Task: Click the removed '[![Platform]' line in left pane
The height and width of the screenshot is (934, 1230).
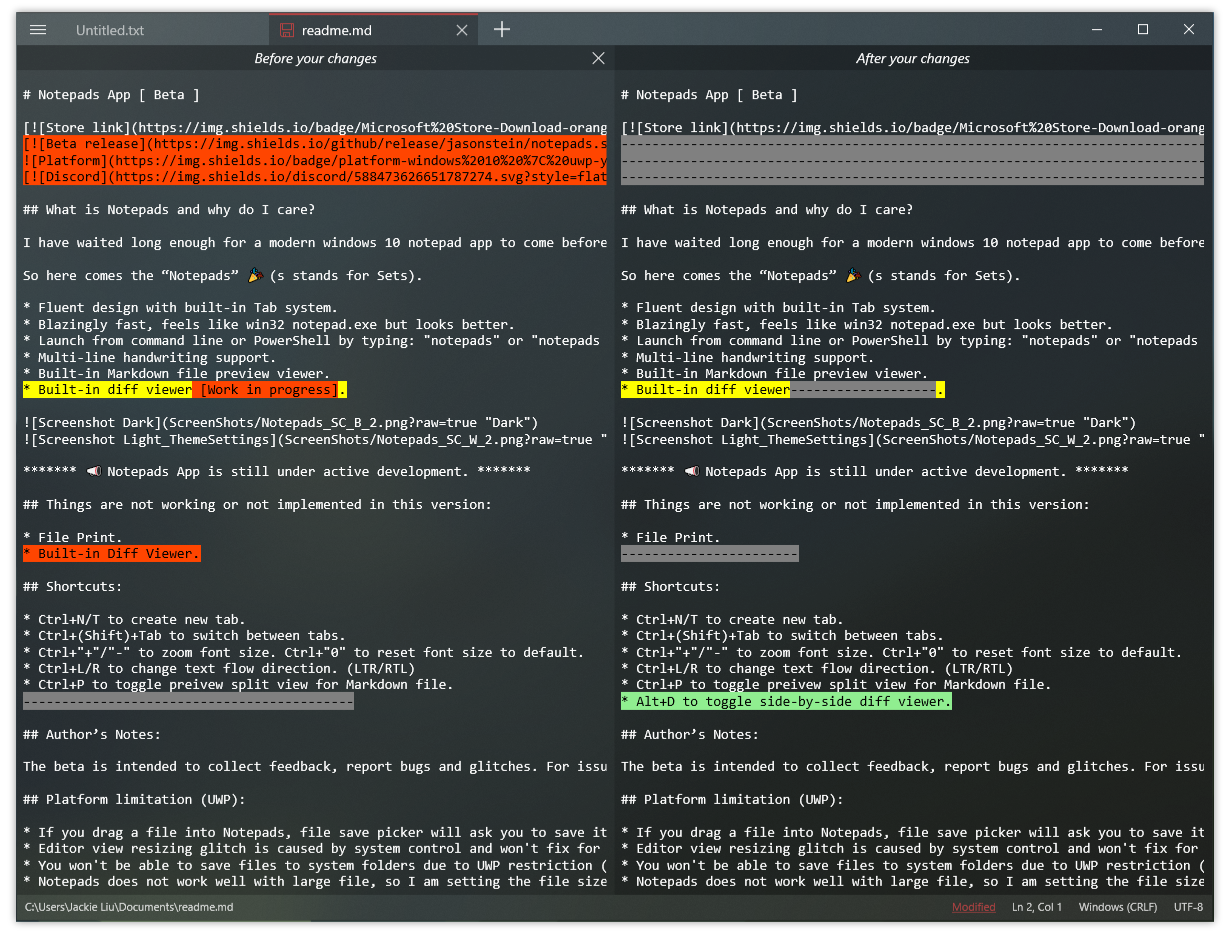Action: click(x=315, y=161)
